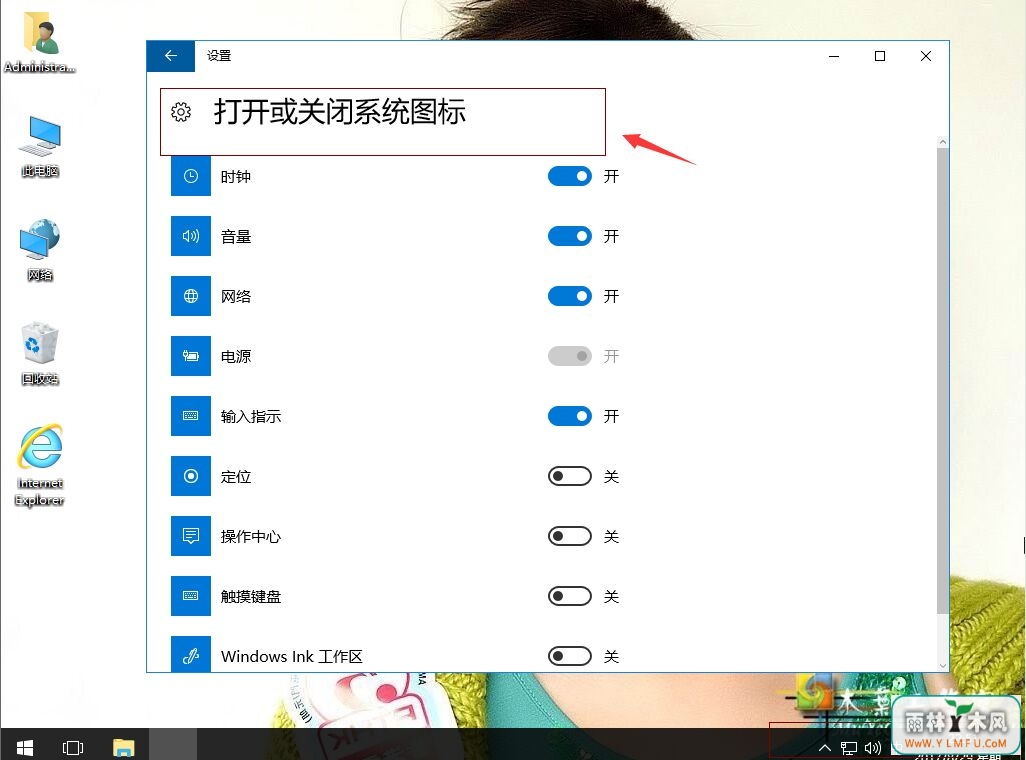
Task: Click the globe icon beside 网络
Action: (190, 296)
